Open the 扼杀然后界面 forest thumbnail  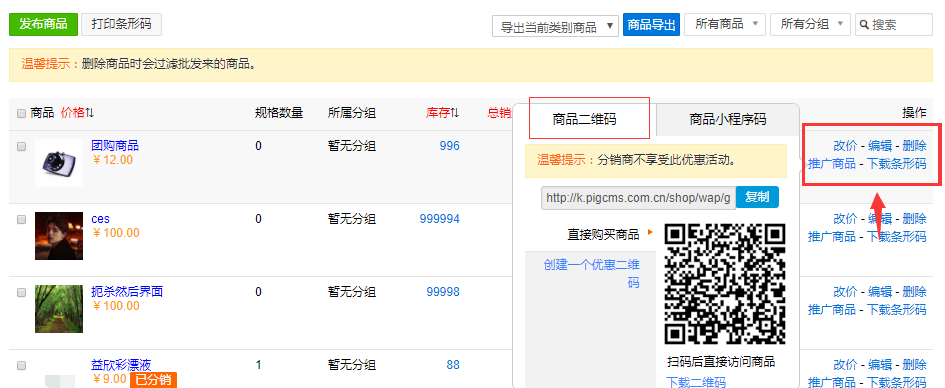pyautogui.click(x=59, y=309)
